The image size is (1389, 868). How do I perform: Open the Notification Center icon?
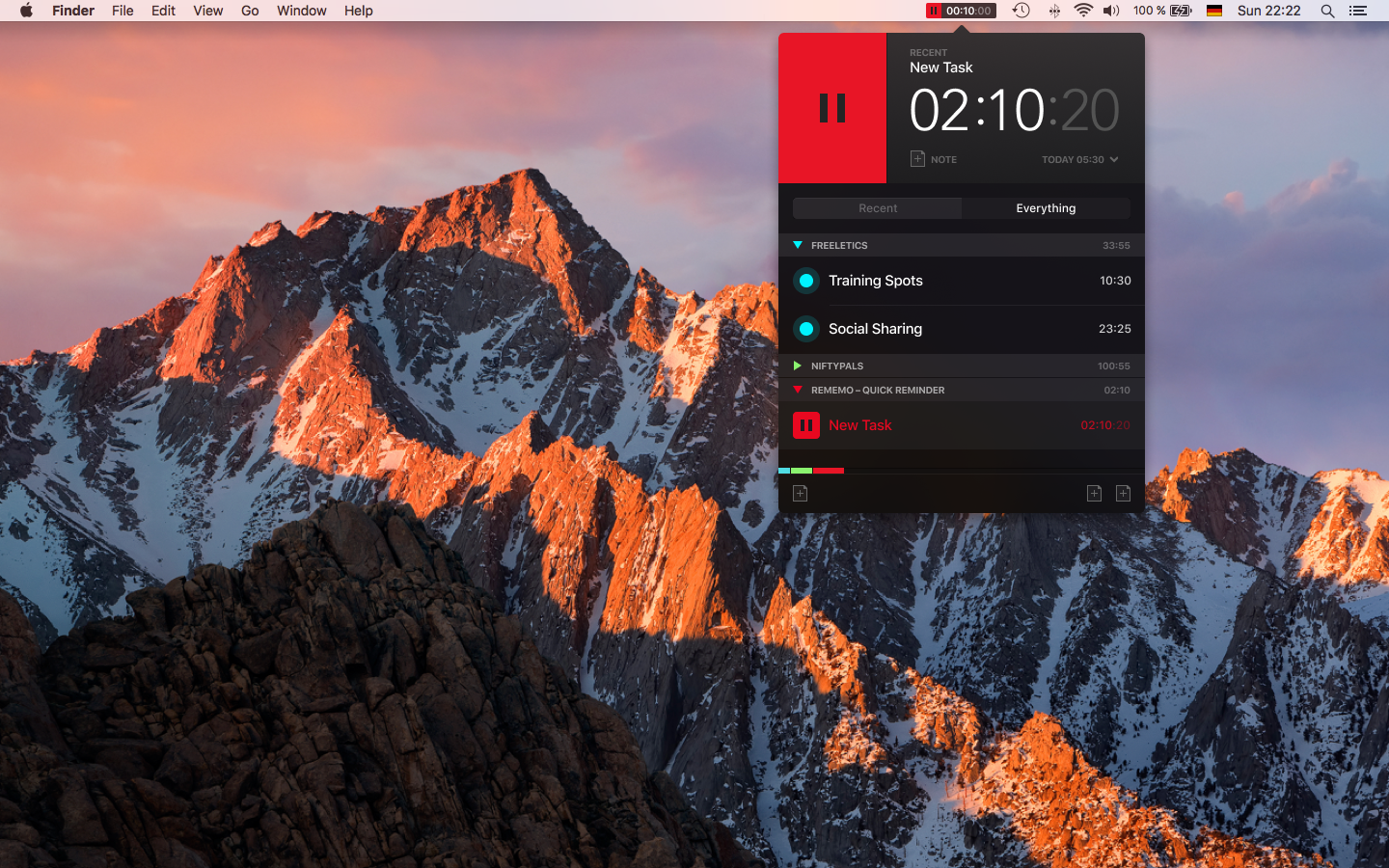1358,11
